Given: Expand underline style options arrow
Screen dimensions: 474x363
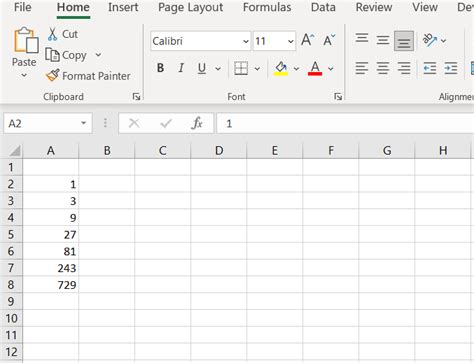Looking at the screenshot, I should coord(218,69).
